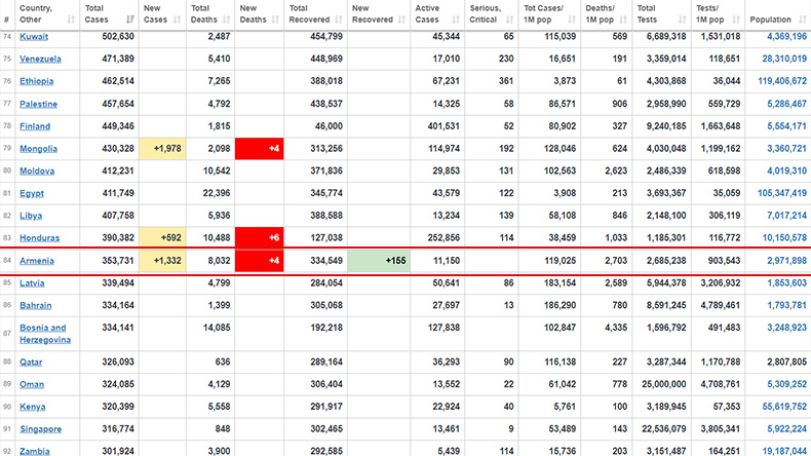Select Mongolia new cases cell +1,978

click(x=162, y=148)
